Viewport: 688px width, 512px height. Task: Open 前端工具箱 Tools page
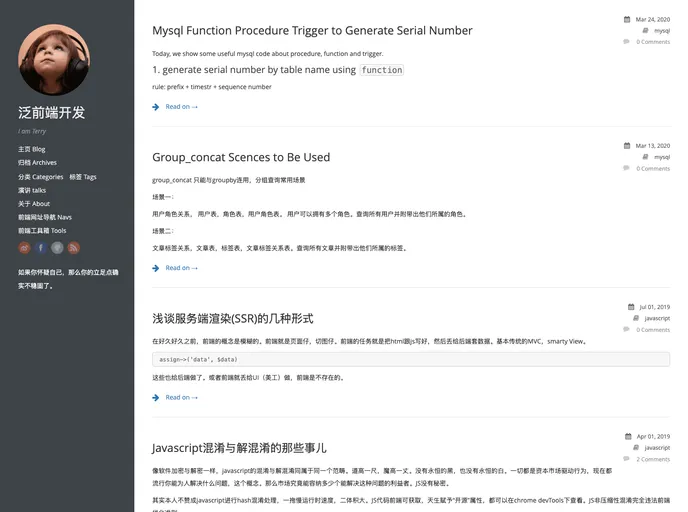point(42,231)
